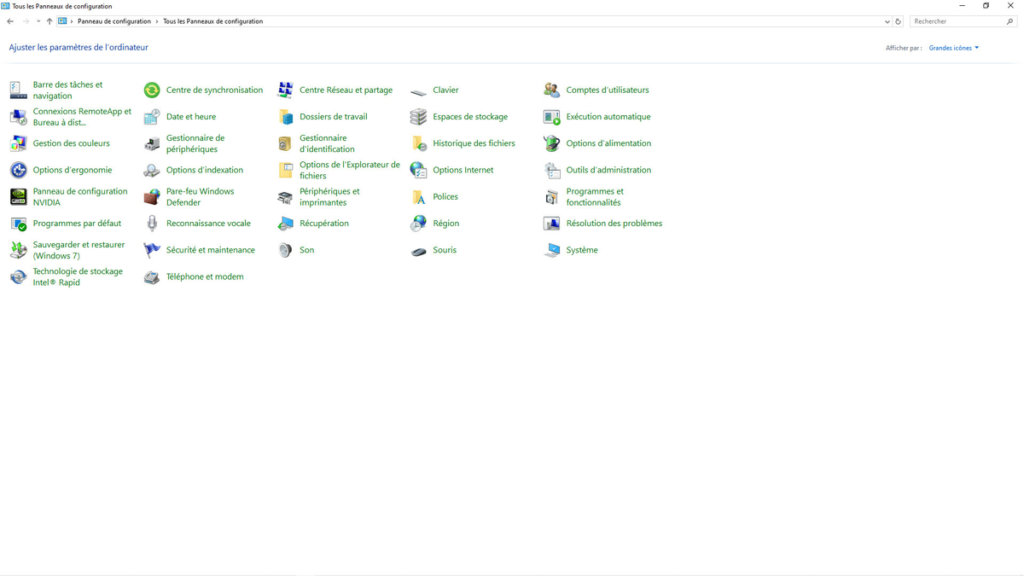Click the back navigation arrow
This screenshot has height=576, width=1024.
coord(10,20)
